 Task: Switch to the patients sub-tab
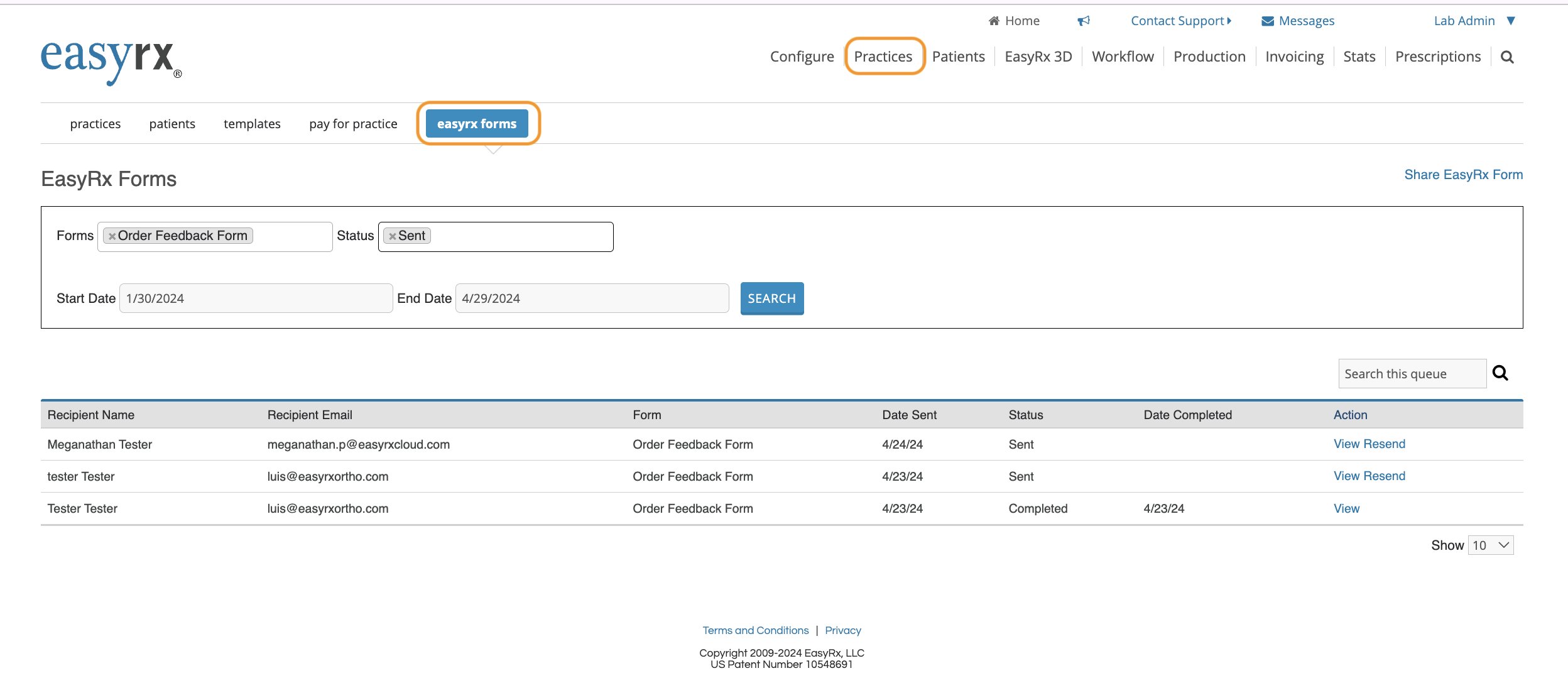(x=172, y=124)
